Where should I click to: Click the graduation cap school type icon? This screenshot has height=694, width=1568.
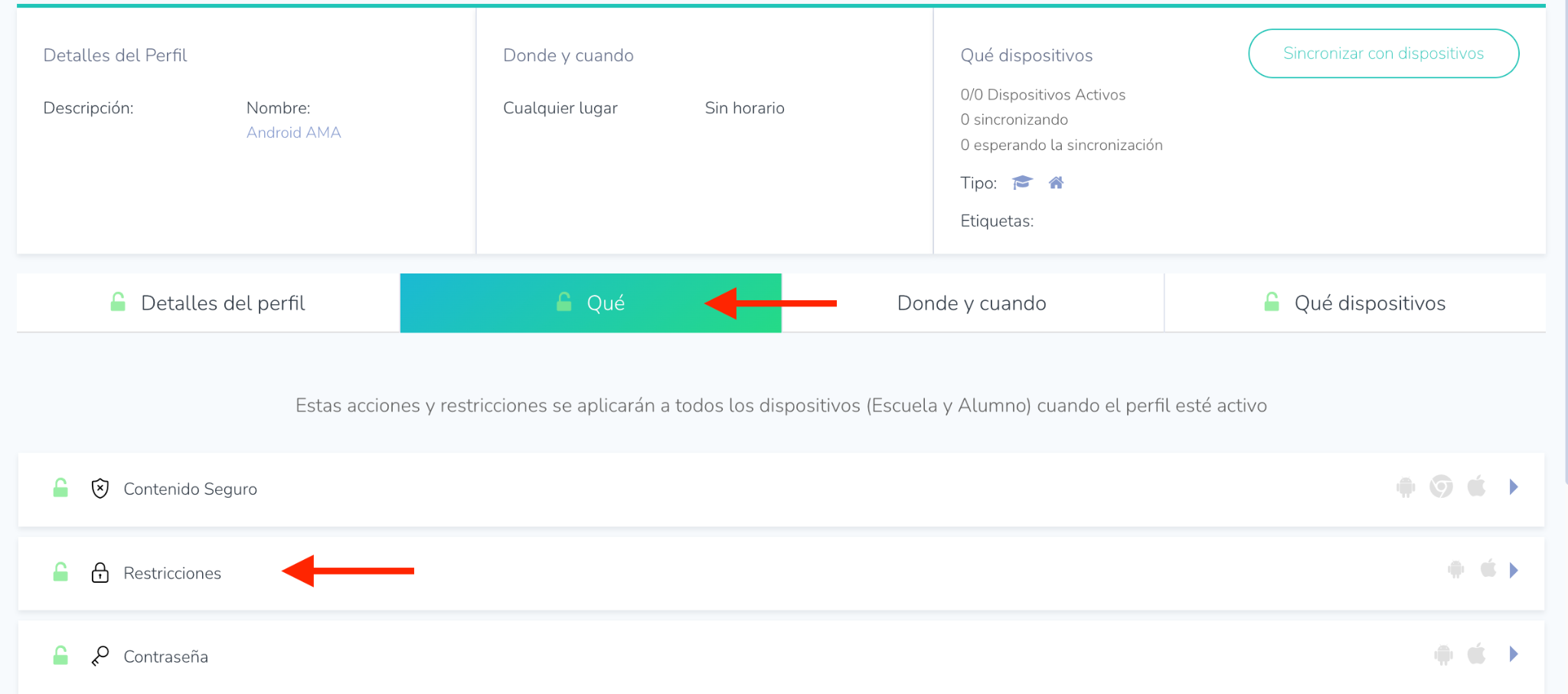(x=1022, y=182)
